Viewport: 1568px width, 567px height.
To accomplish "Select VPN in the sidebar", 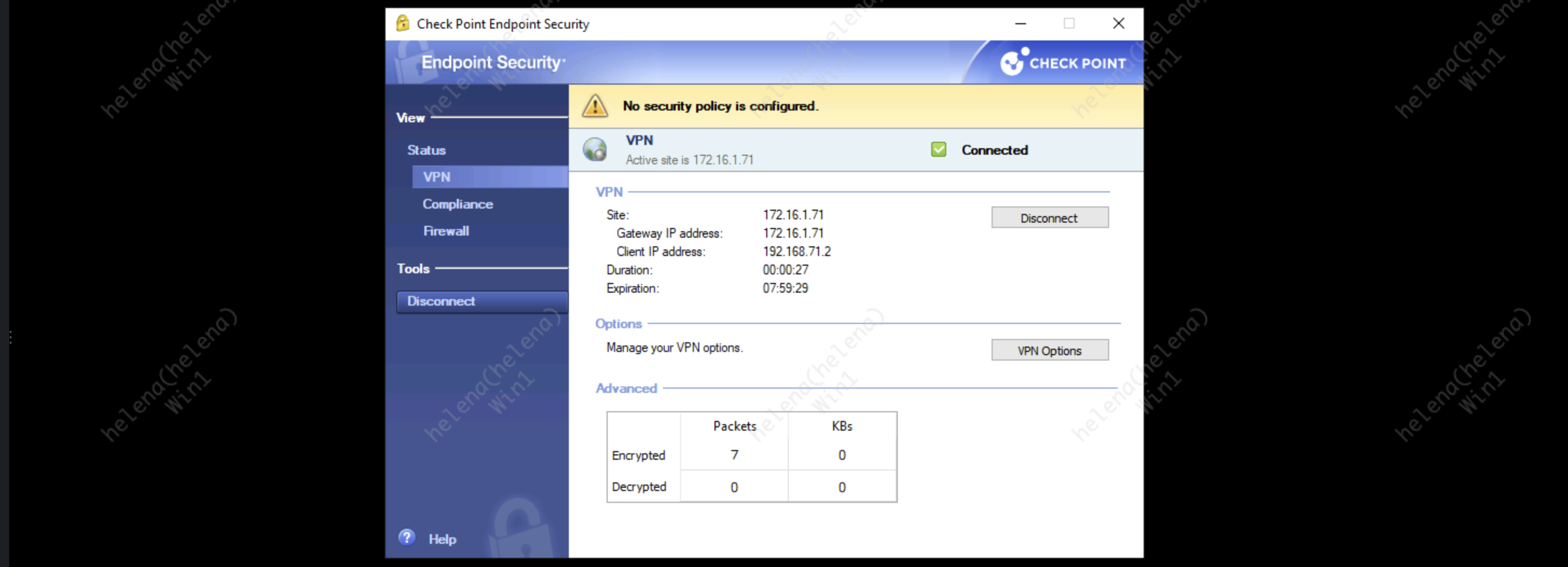I will tap(437, 177).
